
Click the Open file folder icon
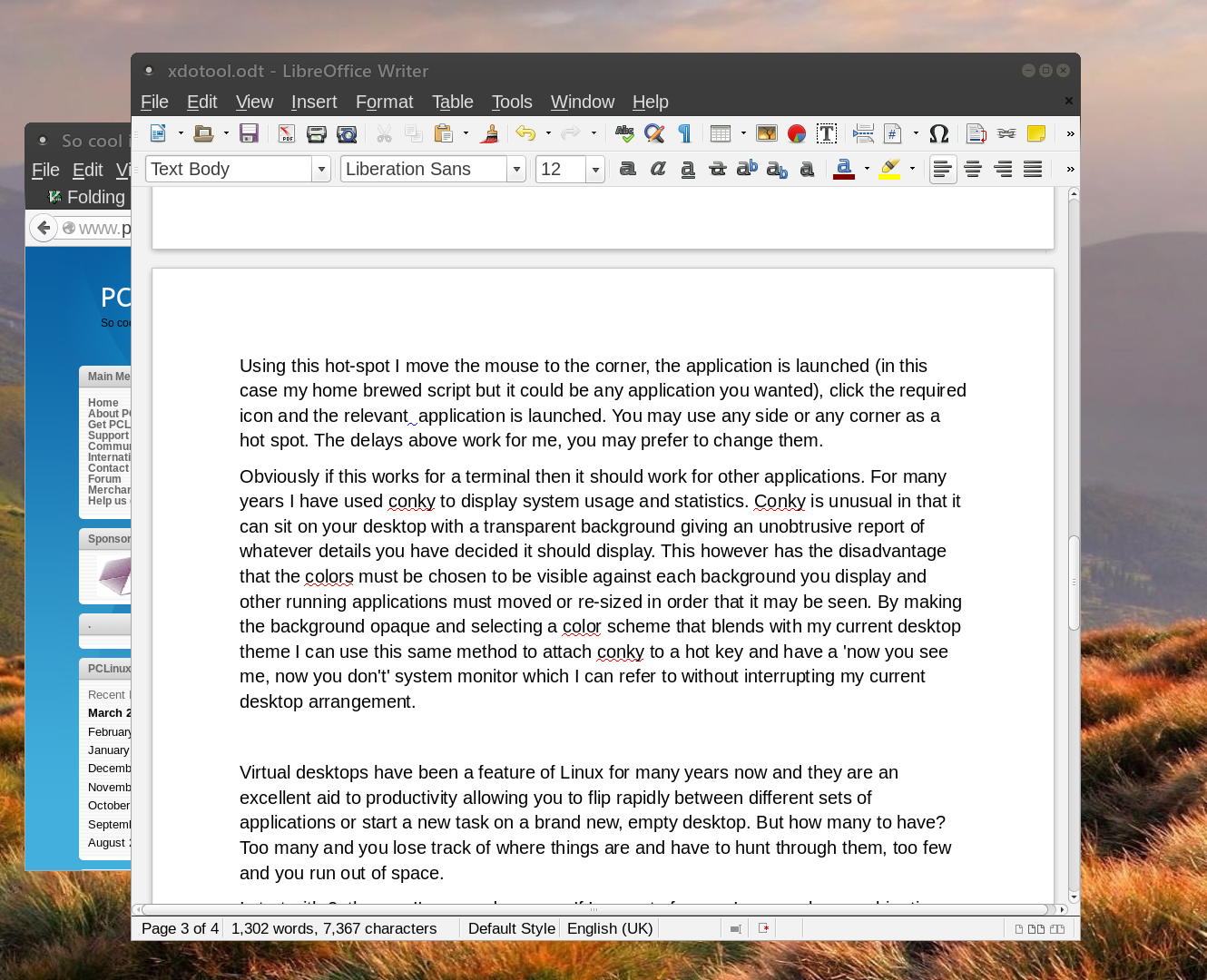click(203, 133)
